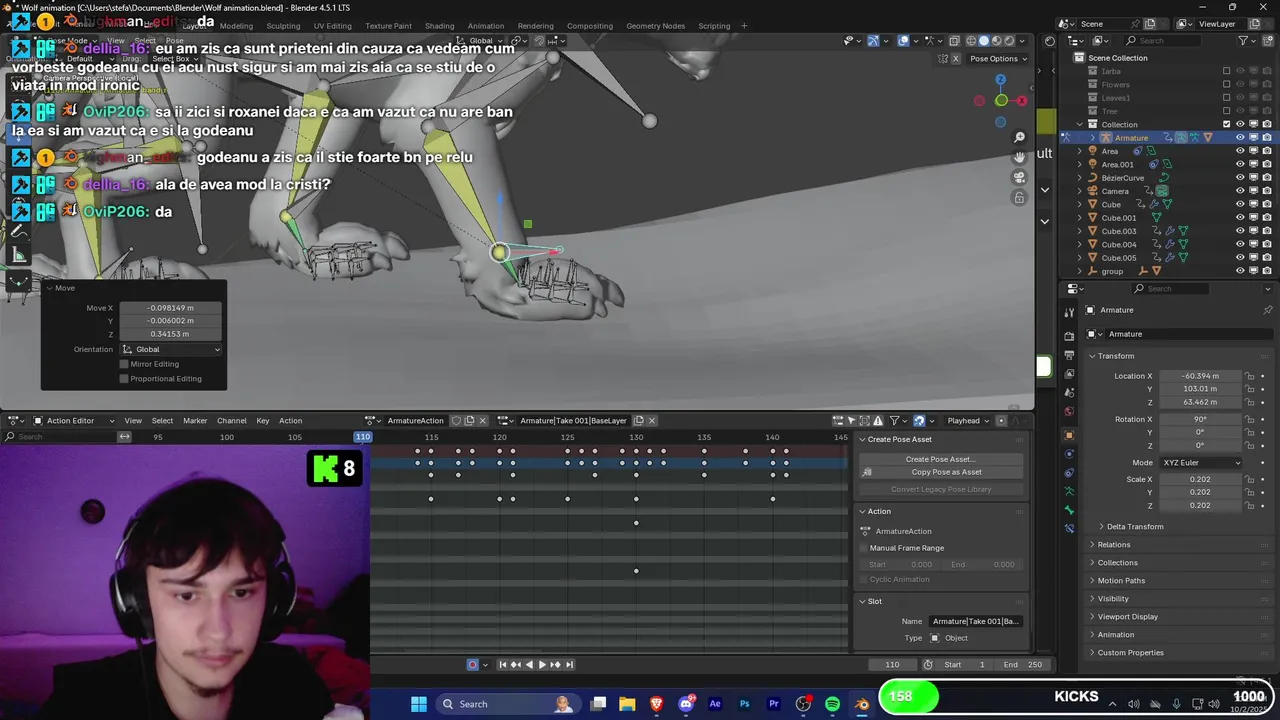
Task: Expand Delta Transform panel
Action: (1134, 527)
